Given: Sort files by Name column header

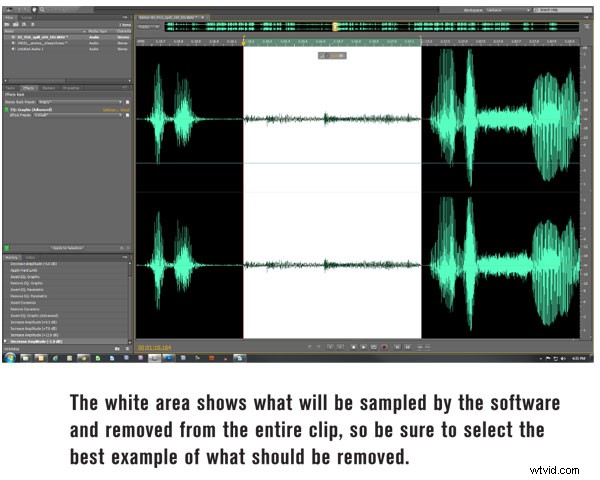Looking at the screenshot, I should click(44, 31).
